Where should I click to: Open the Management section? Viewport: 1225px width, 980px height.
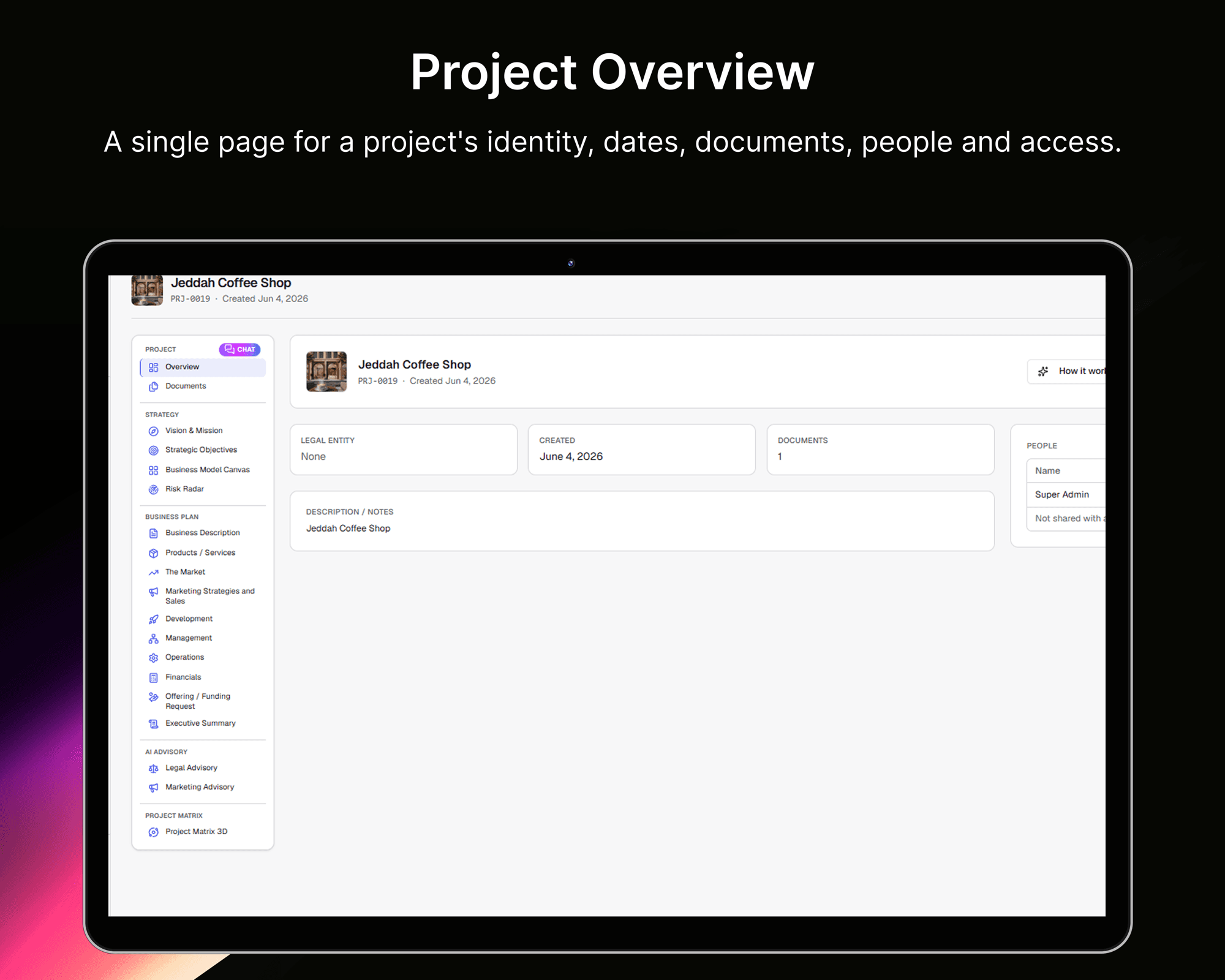tap(203, 638)
